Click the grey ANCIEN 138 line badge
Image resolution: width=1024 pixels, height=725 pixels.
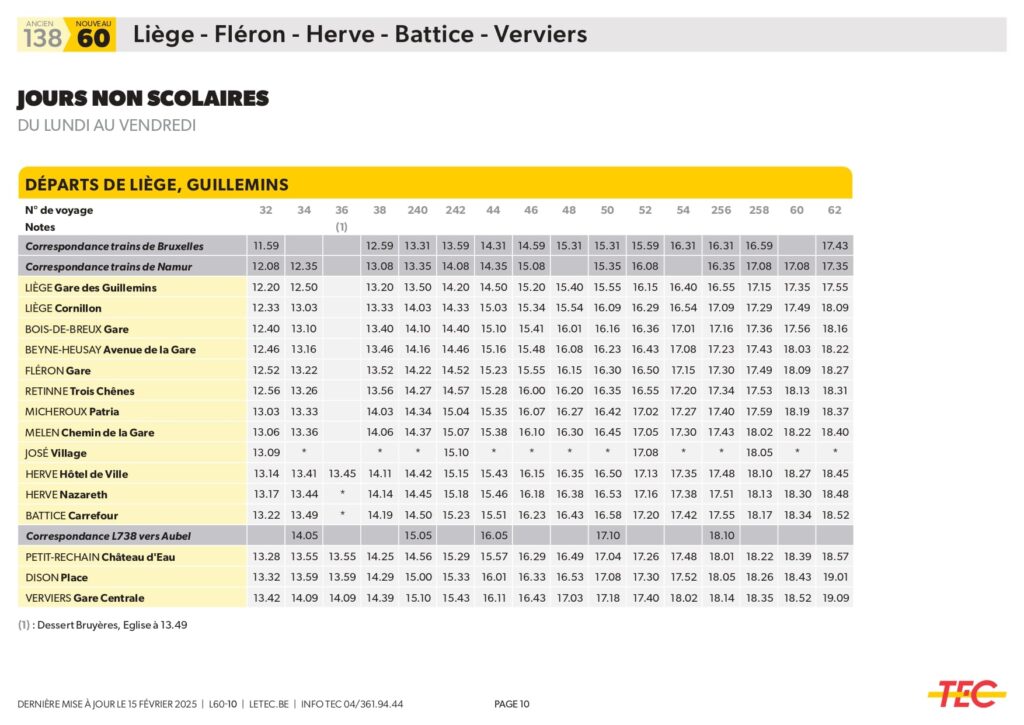point(42,35)
